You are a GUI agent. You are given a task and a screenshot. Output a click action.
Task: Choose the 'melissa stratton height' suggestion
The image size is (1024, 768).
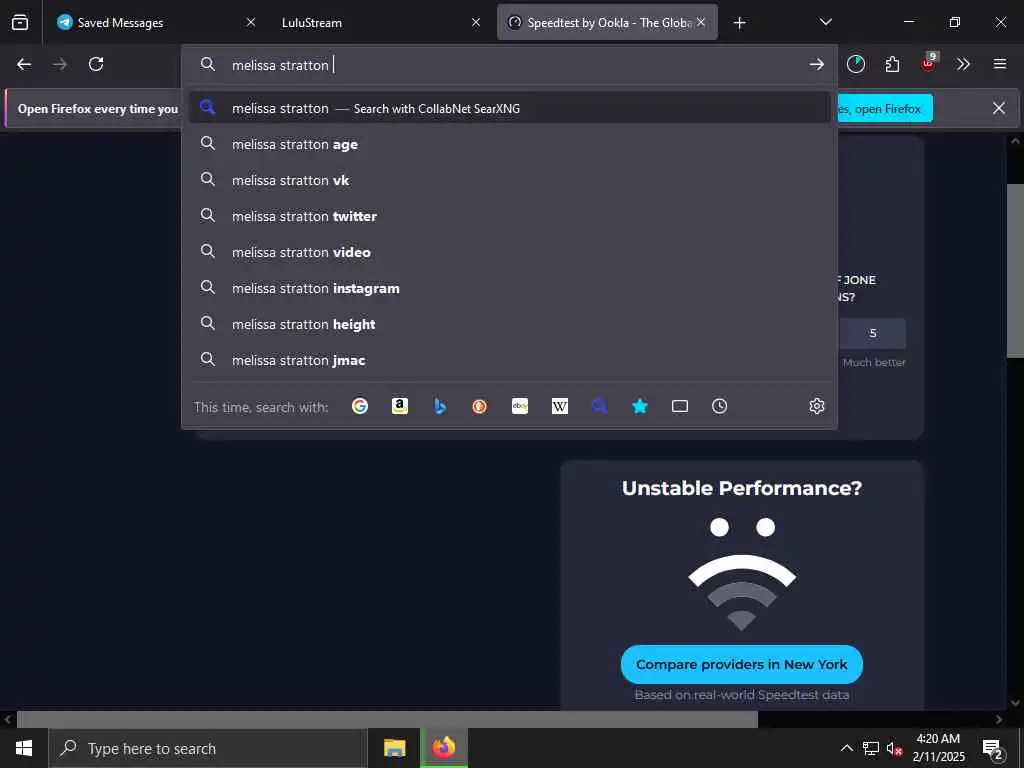click(509, 324)
